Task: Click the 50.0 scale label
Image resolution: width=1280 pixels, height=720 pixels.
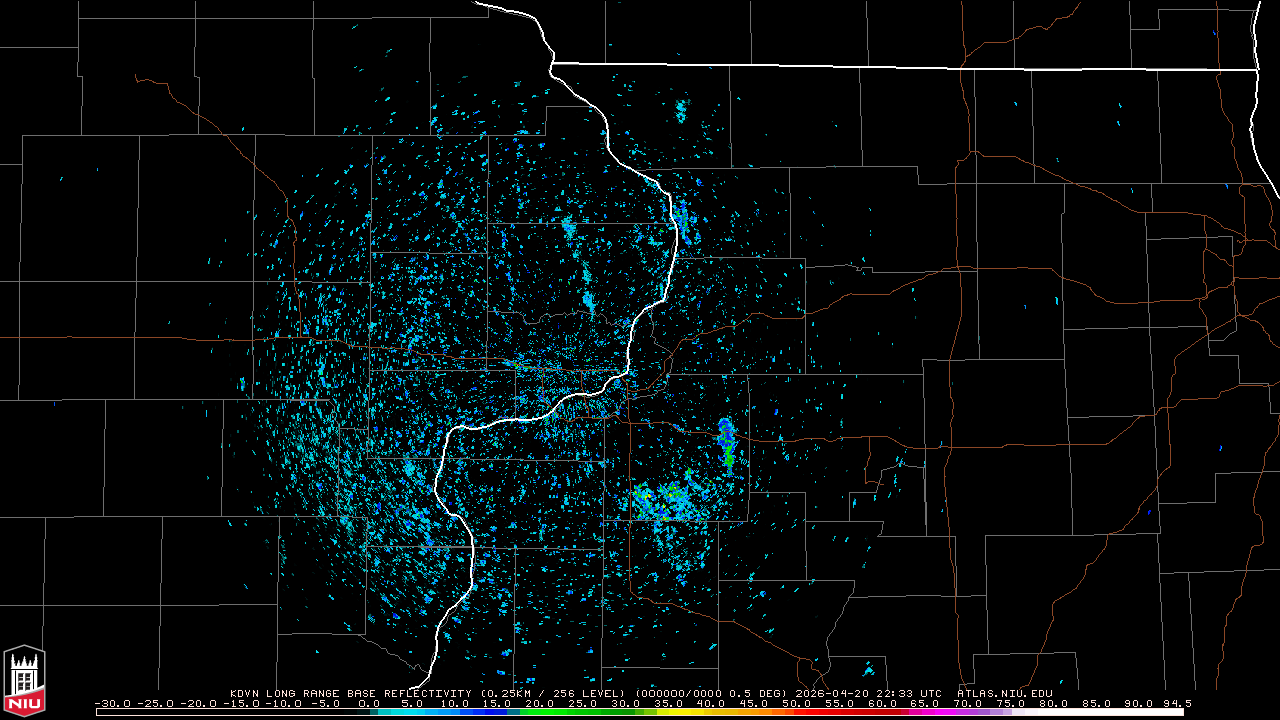Action: point(797,704)
